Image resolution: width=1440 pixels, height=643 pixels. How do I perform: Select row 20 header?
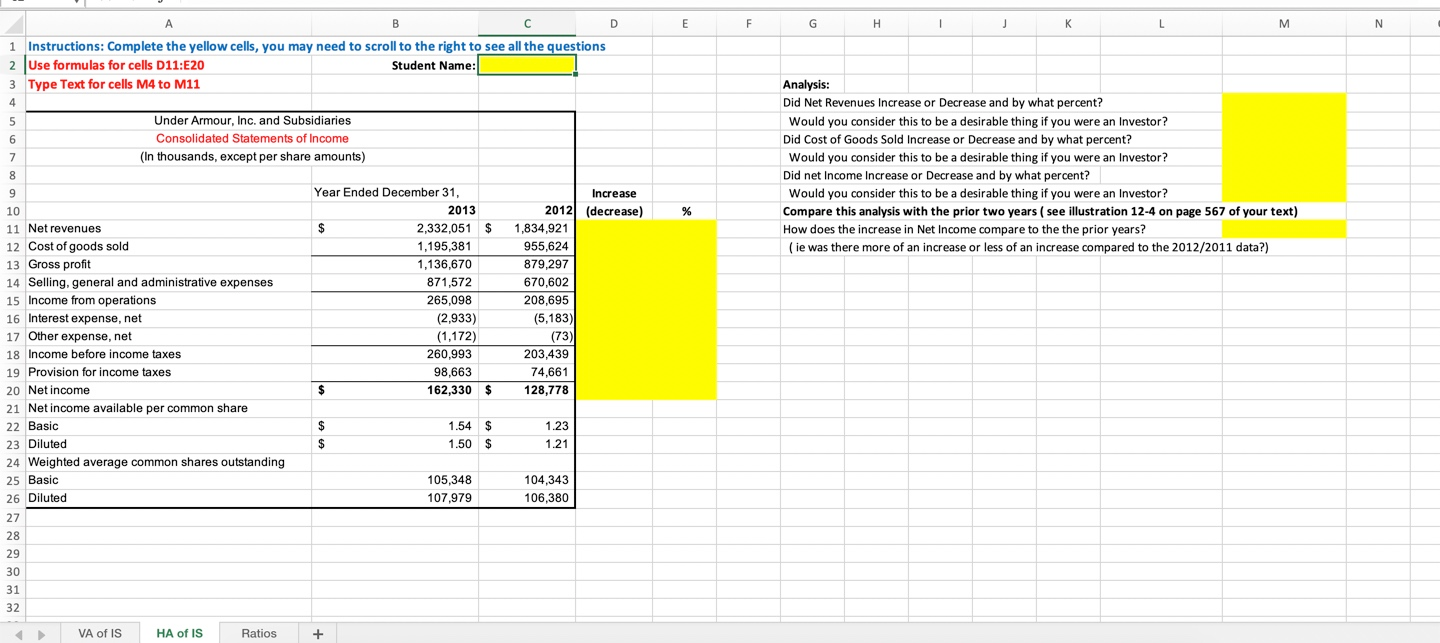tap(12, 390)
